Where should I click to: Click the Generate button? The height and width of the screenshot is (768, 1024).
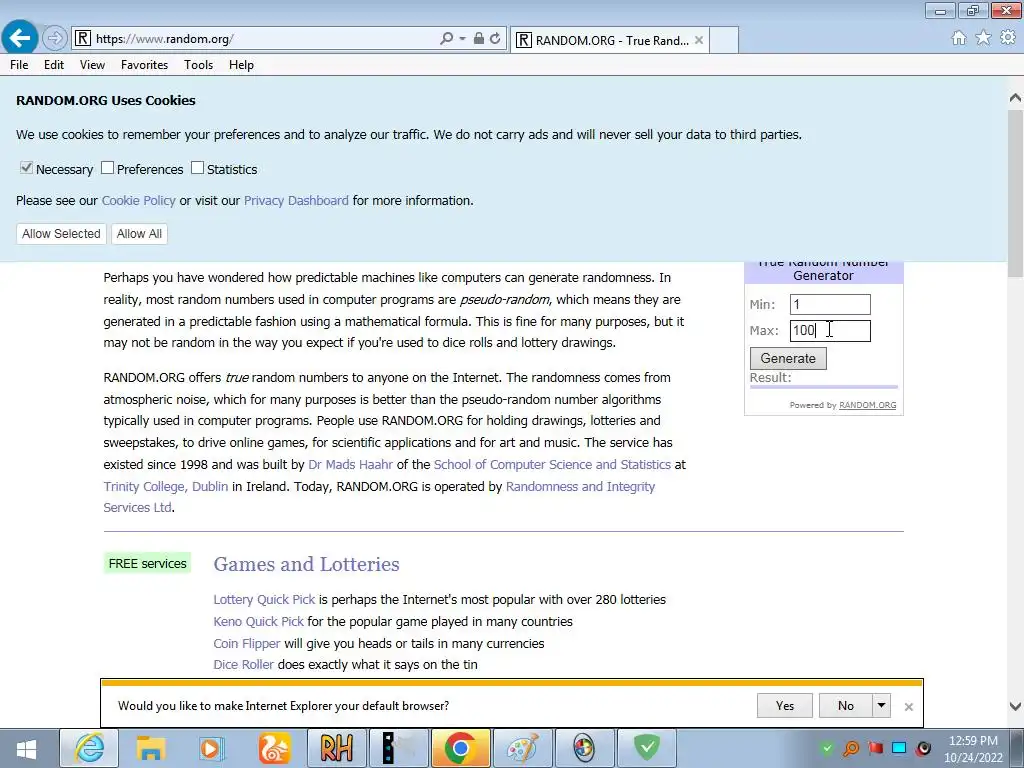(788, 359)
